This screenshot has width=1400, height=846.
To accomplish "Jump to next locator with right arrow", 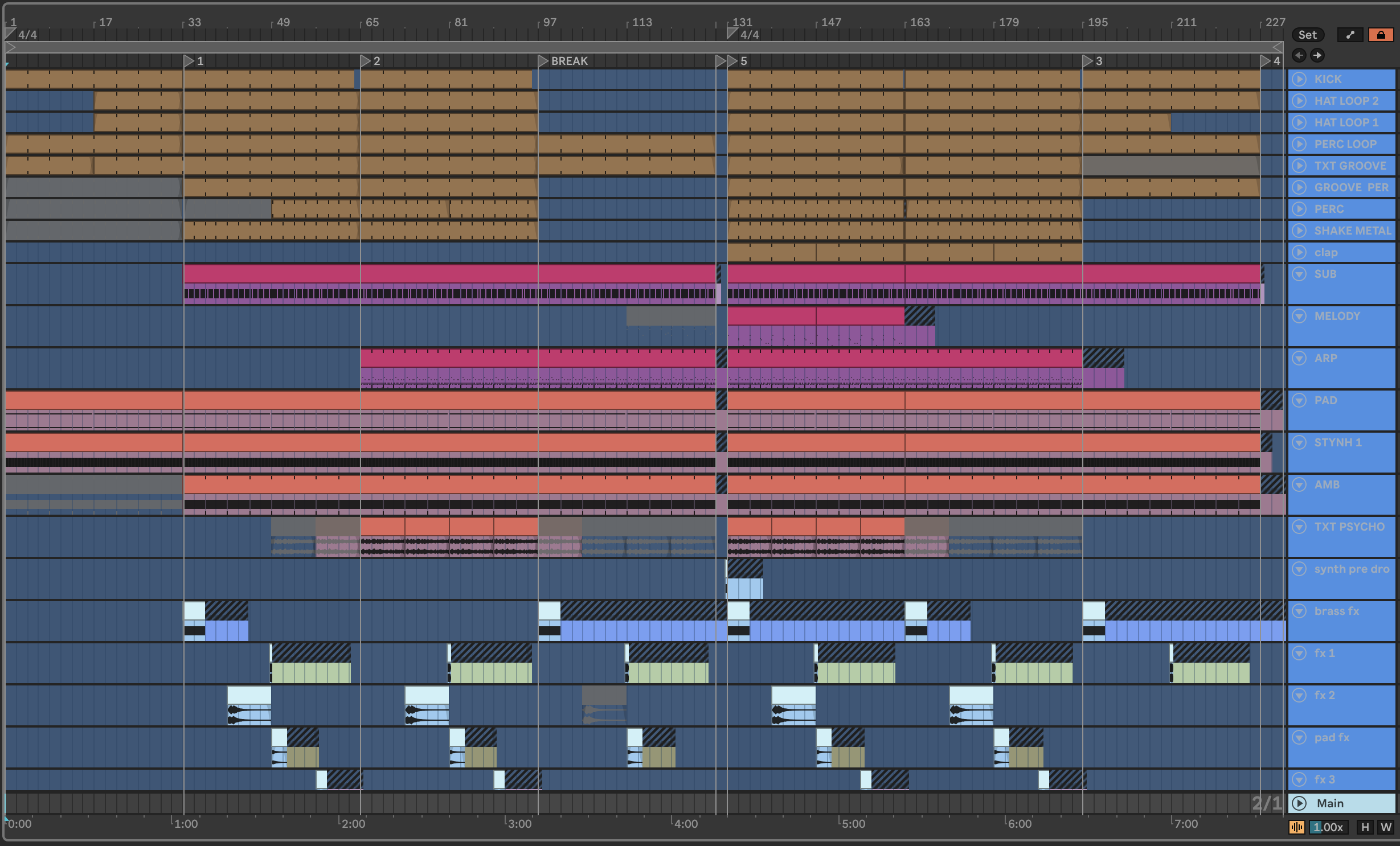I will (1317, 55).
